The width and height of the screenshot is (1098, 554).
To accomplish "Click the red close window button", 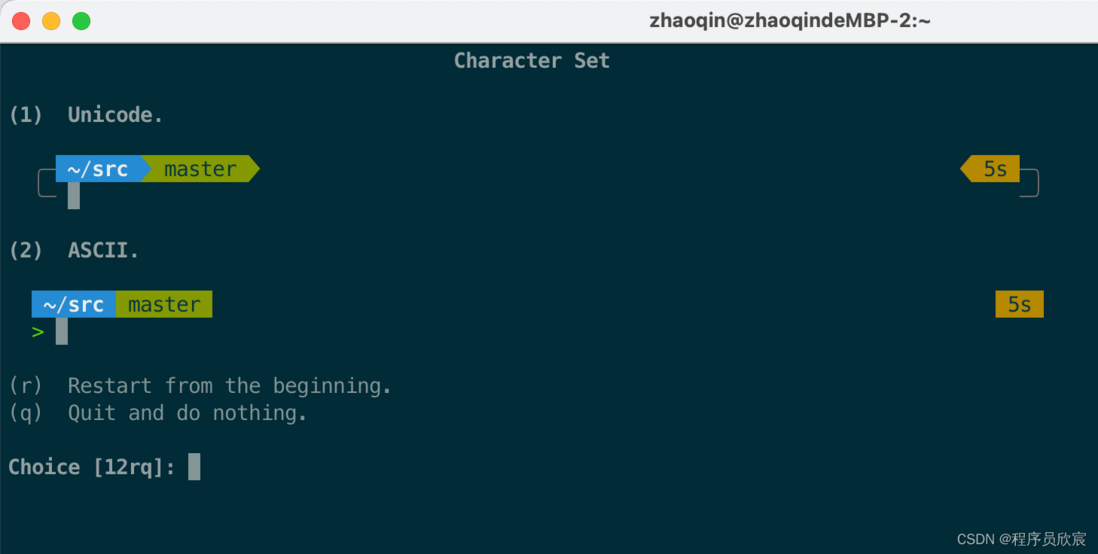I will pos(21,21).
